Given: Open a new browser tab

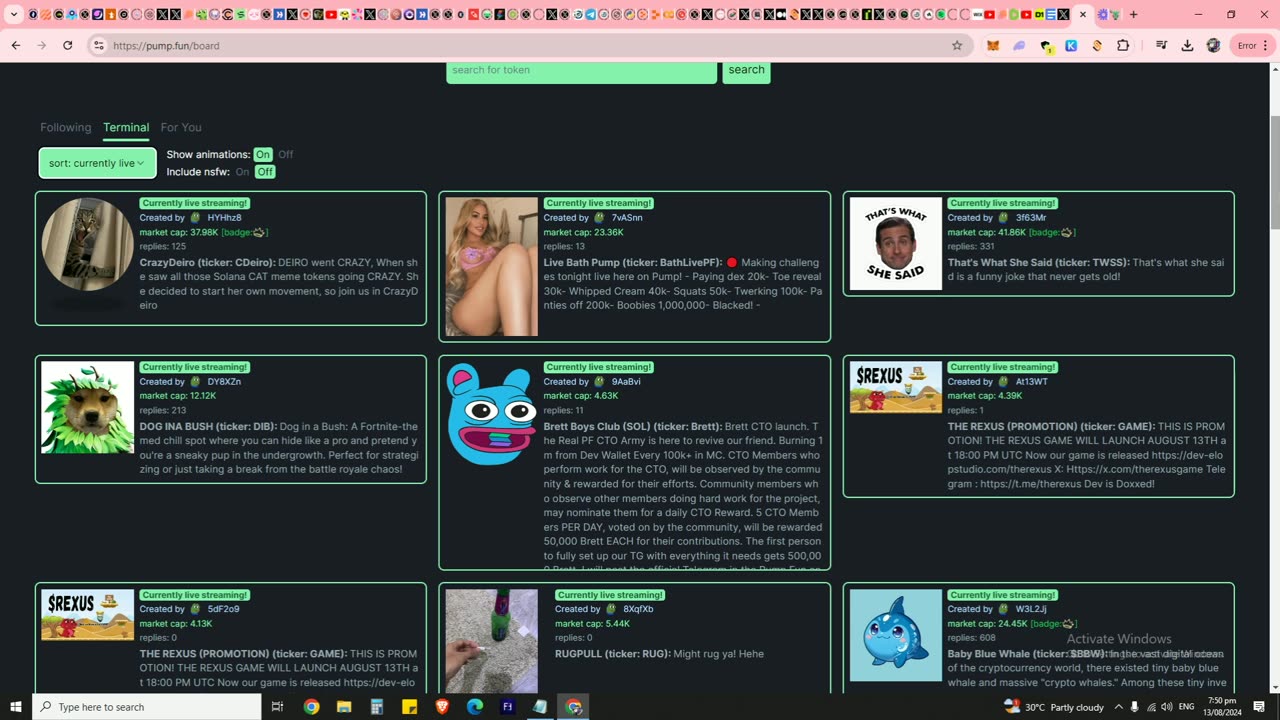Looking at the screenshot, I should (x=1133, y=15).
